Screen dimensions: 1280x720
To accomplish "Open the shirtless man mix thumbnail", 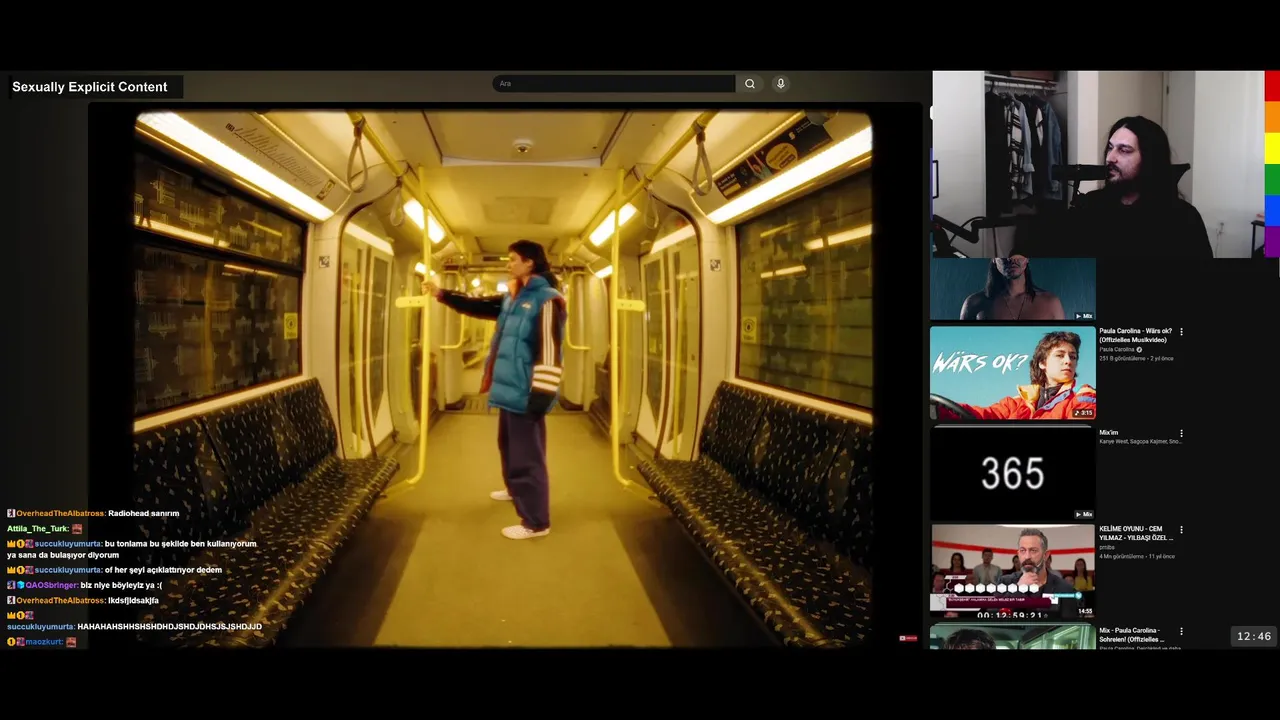I will pos(1013,289).
